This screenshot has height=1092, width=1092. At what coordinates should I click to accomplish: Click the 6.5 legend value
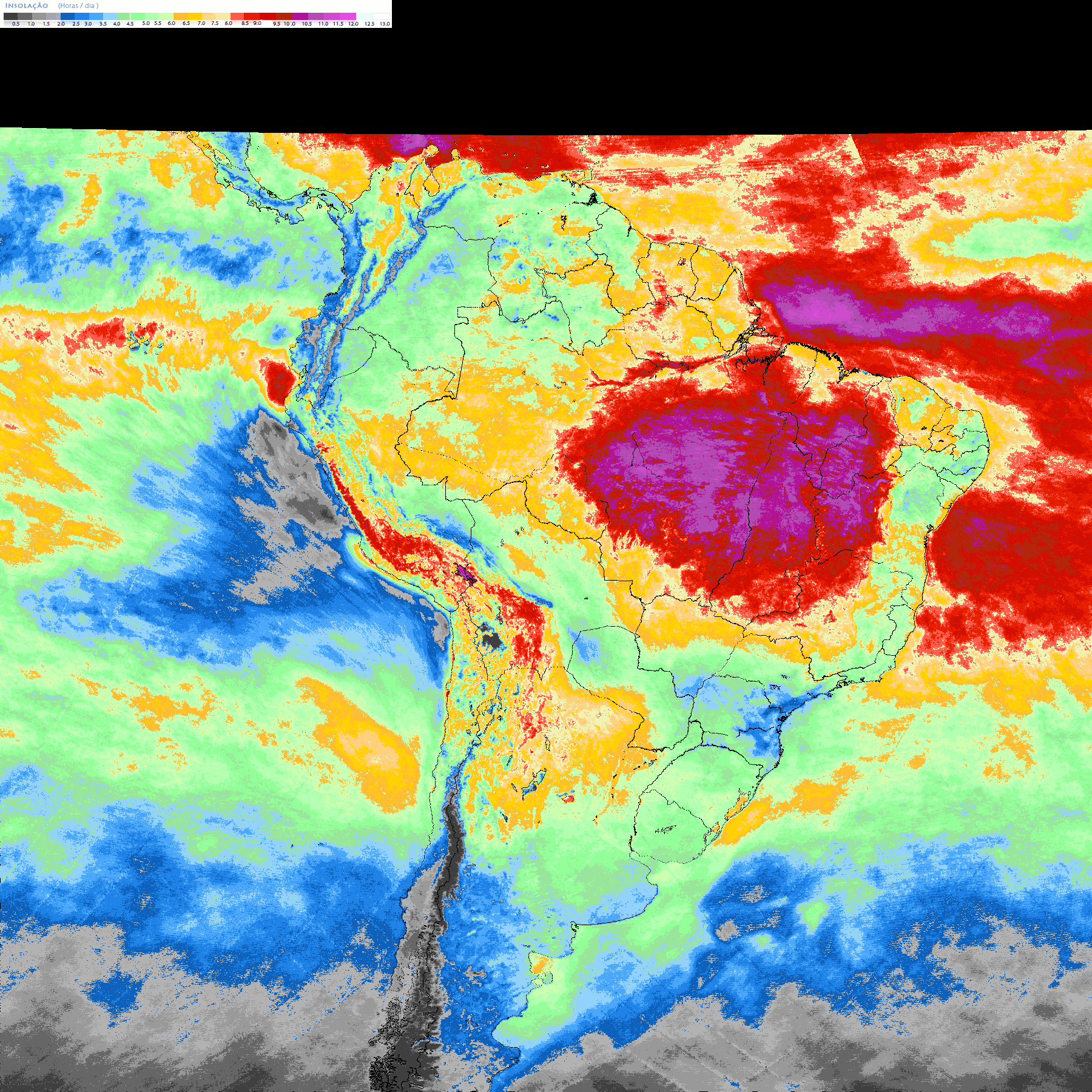pos(186,23)
